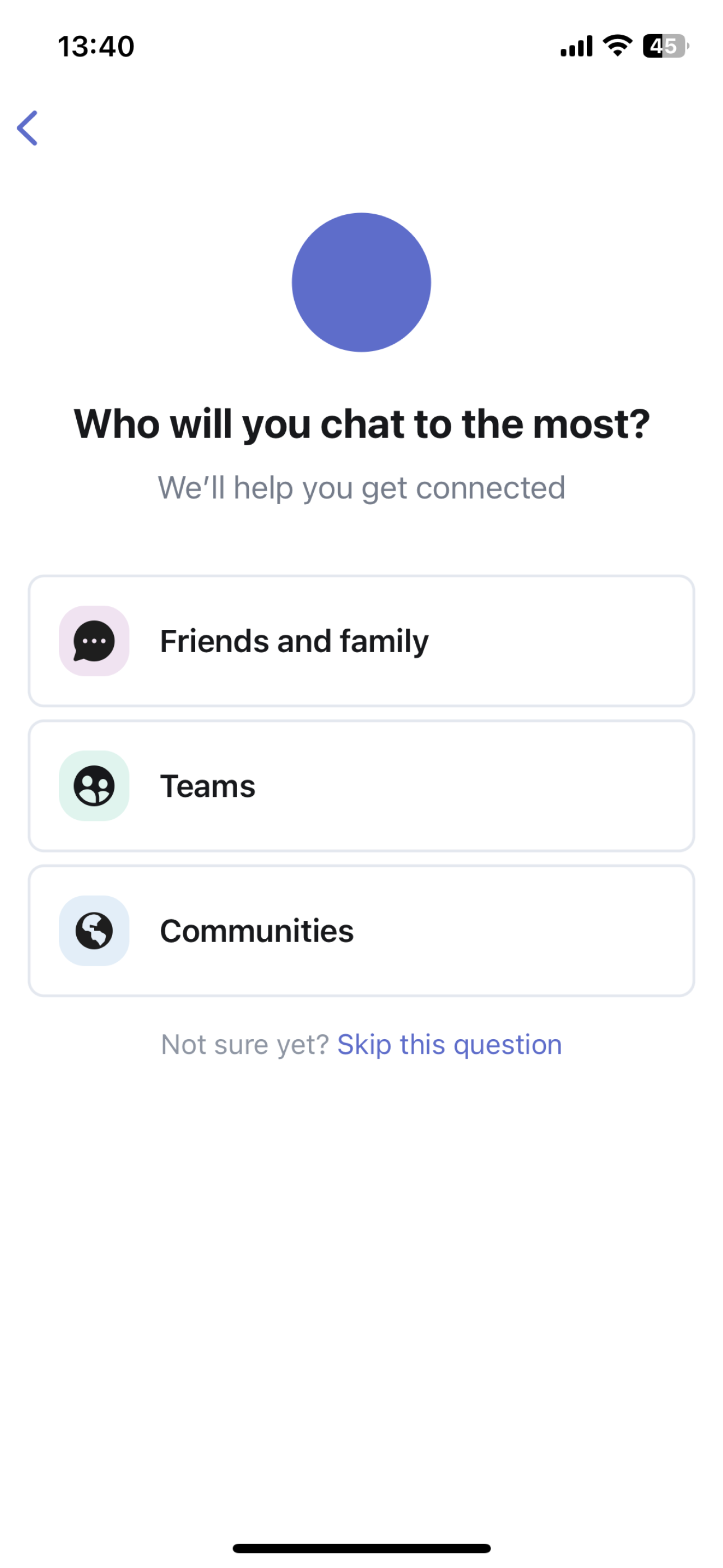Tap the back chevron arrow

click(27, 128)
